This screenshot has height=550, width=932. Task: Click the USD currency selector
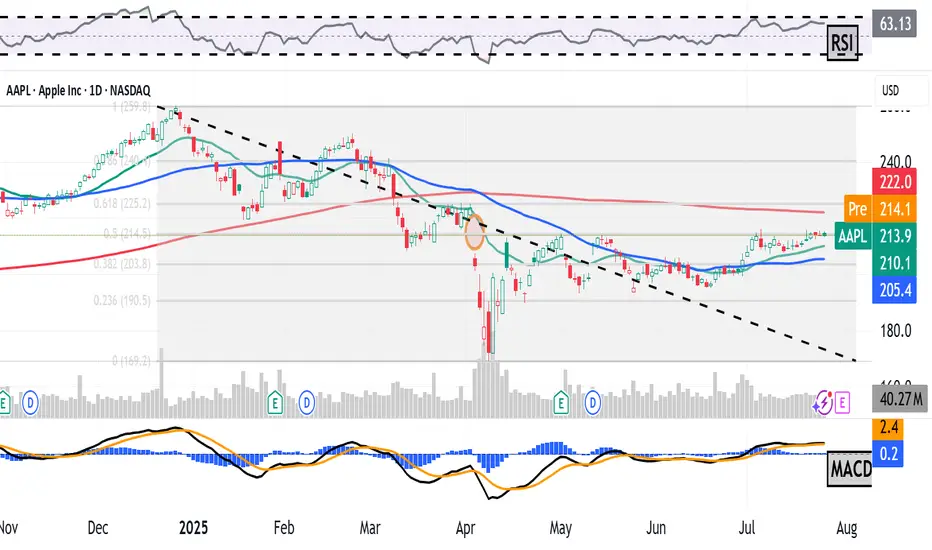[x=900, y=90]
